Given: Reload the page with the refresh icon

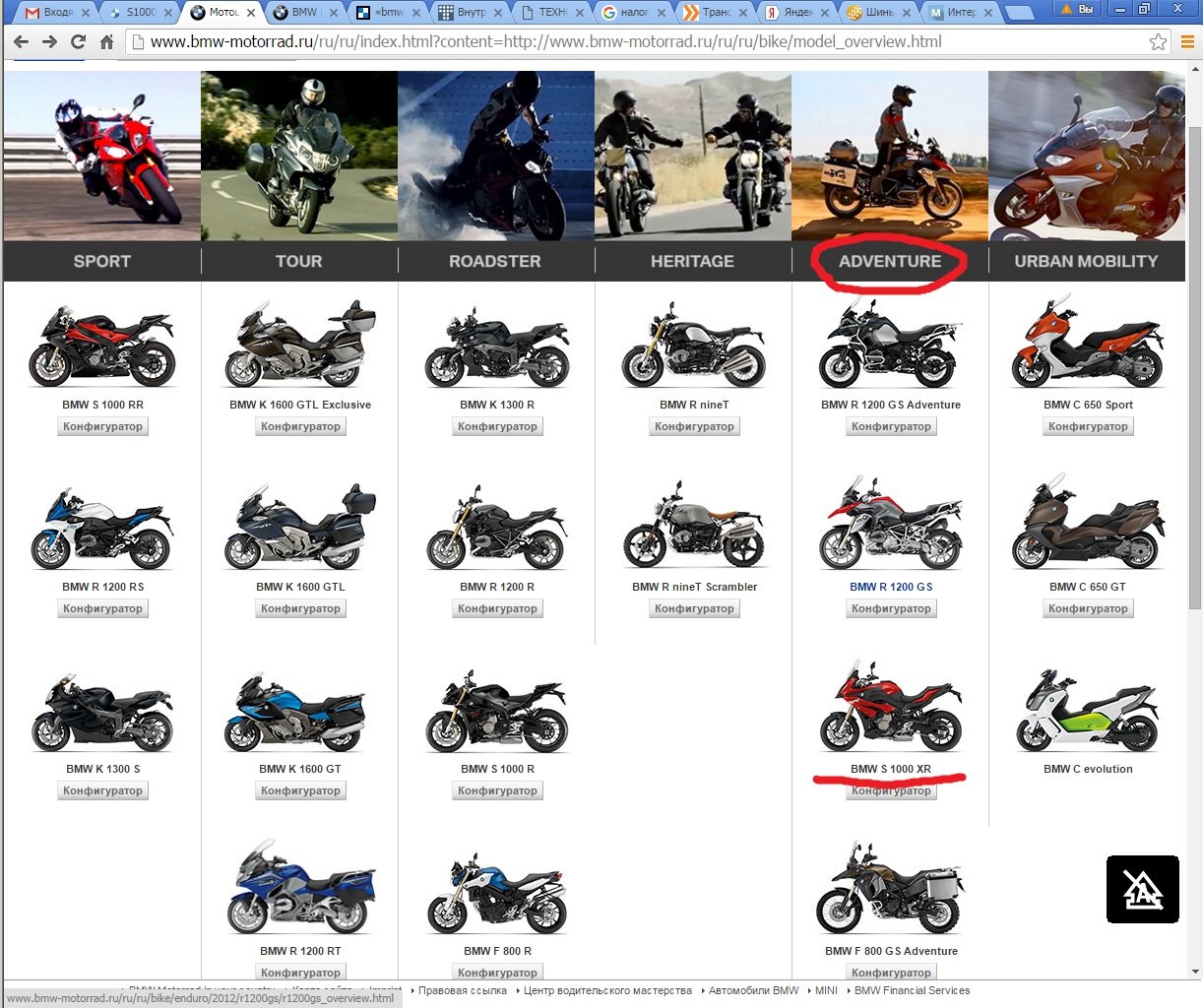Looking at the screenshot, I should coord(78,42).
